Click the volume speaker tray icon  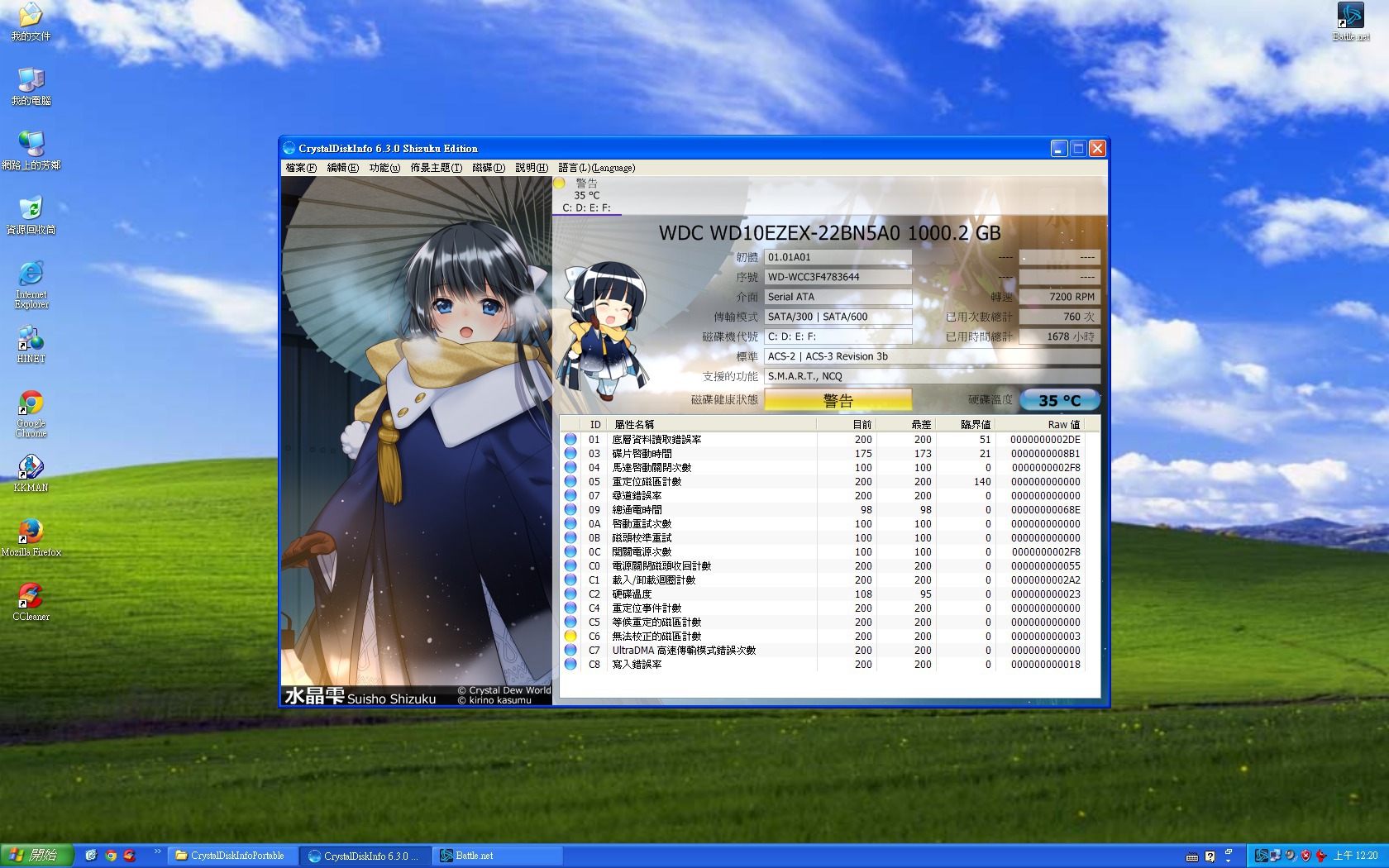click(1290, 856)
